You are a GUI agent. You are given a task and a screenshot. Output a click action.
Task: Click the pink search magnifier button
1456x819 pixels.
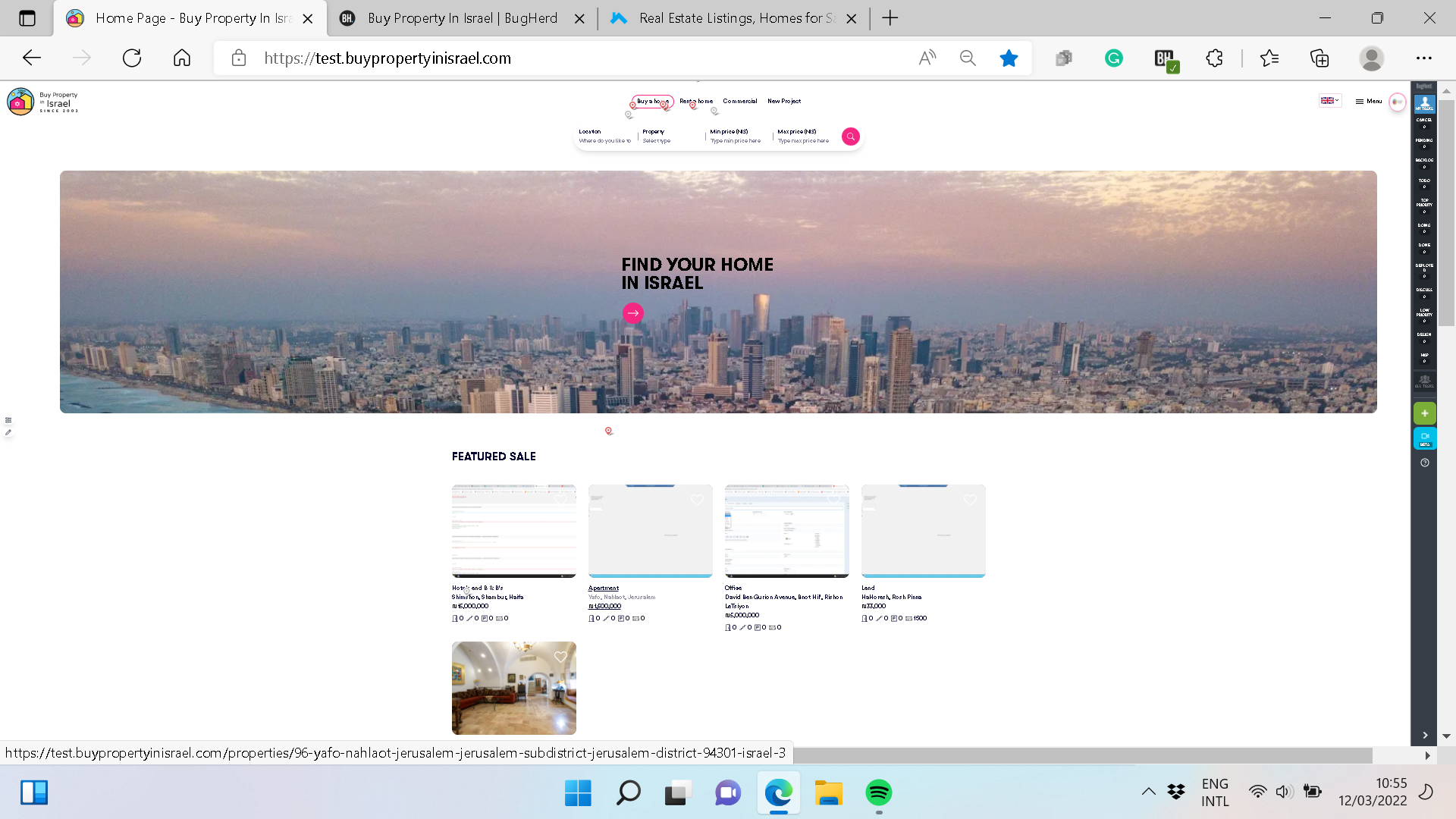coord(850,136)
